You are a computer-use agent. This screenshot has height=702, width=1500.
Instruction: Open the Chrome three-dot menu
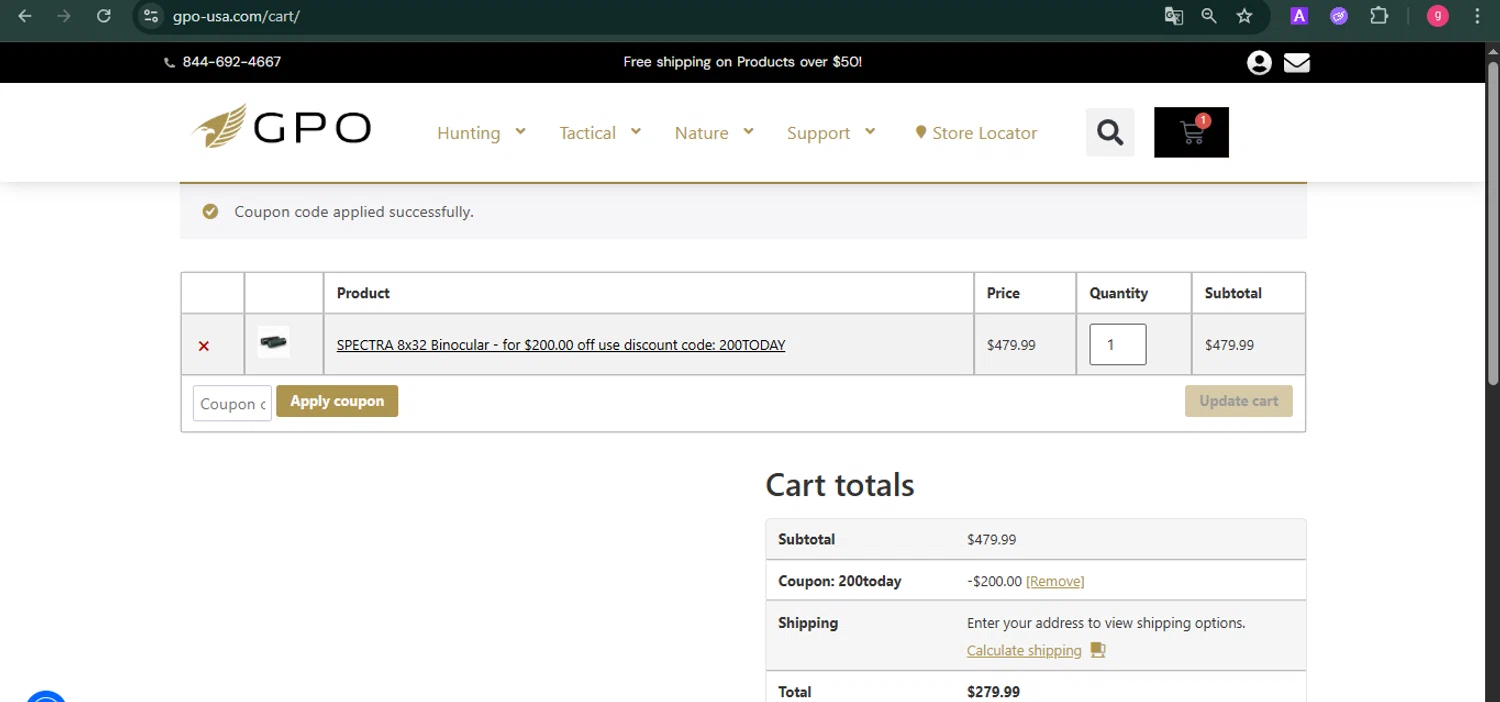[1478, 16]
